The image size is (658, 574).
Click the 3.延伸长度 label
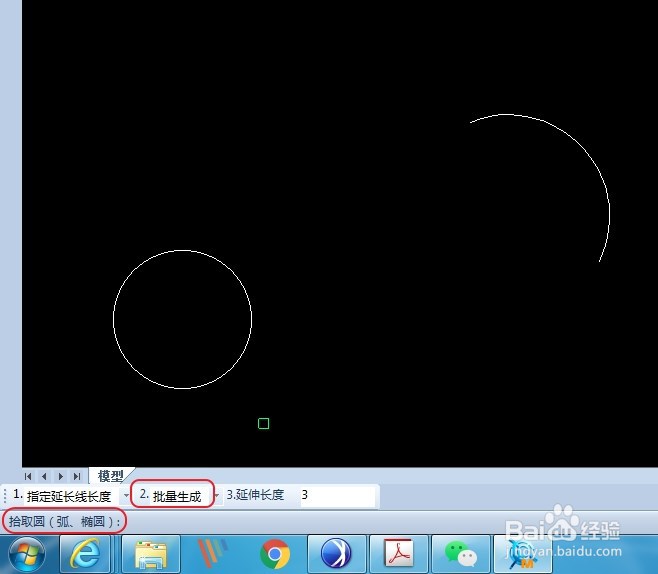pos(255,495)
